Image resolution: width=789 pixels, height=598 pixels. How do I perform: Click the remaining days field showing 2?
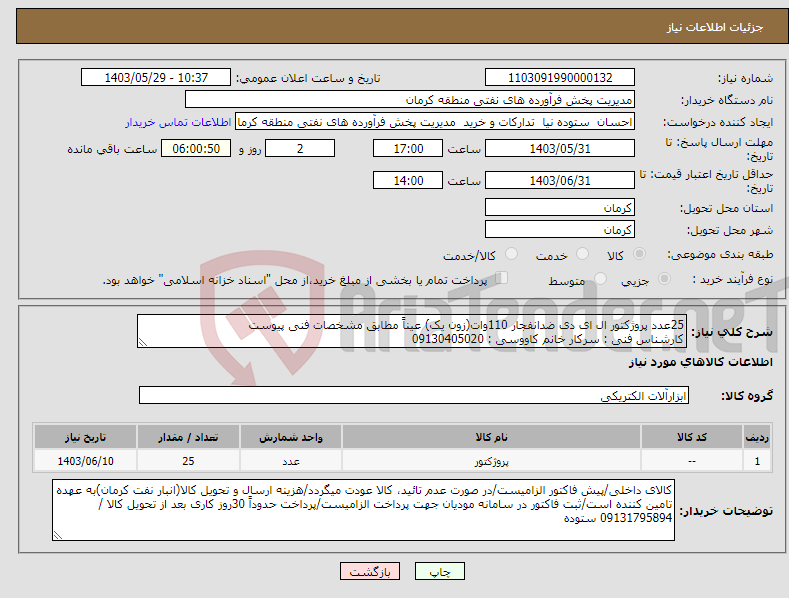point(300,148)
